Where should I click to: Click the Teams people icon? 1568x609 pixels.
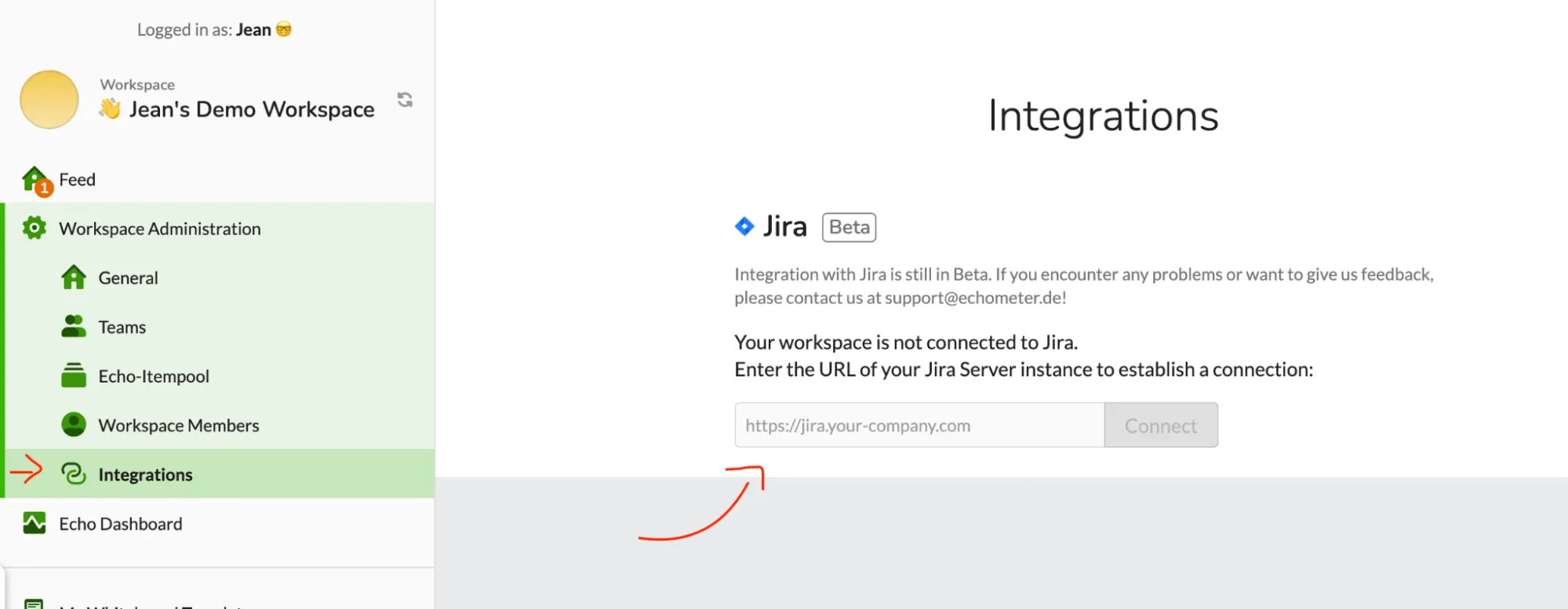74,326
